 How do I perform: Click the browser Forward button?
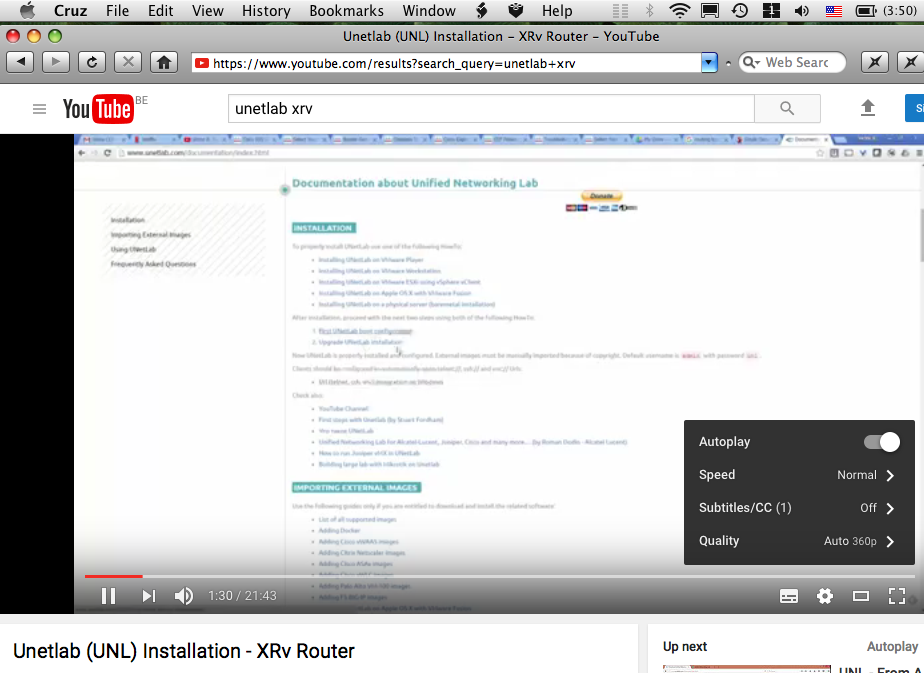point(56,62)
